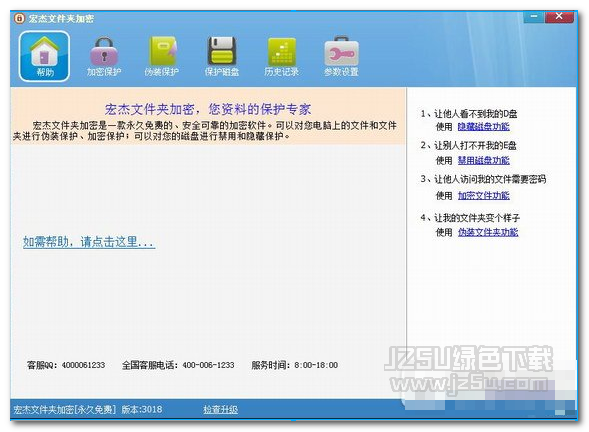Click the text 4、让我的文件夹变个样子
Image resolution: width=589 pixels, height=432 pixels.
[x=470, y=218]
